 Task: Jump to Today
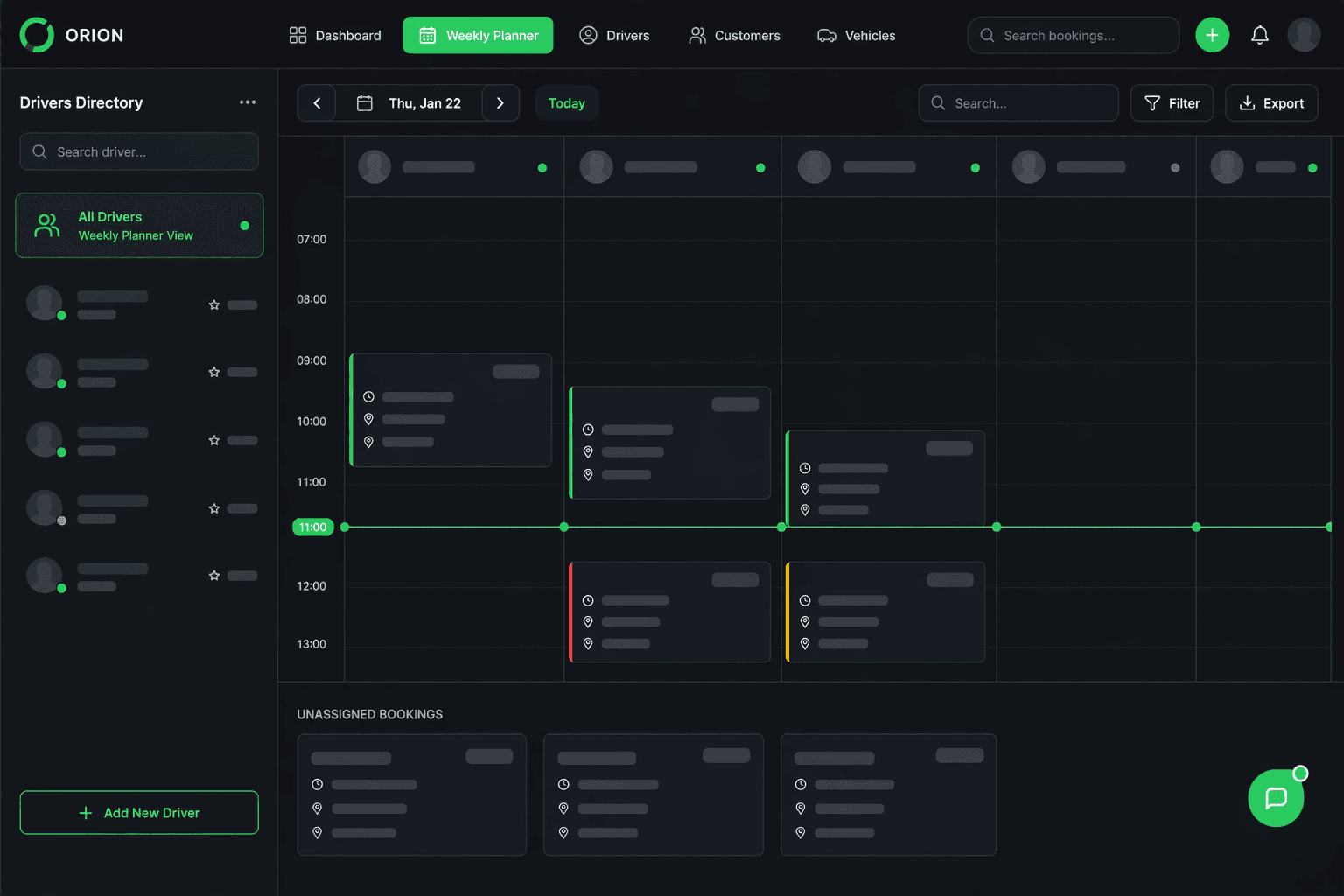[567, 103]
